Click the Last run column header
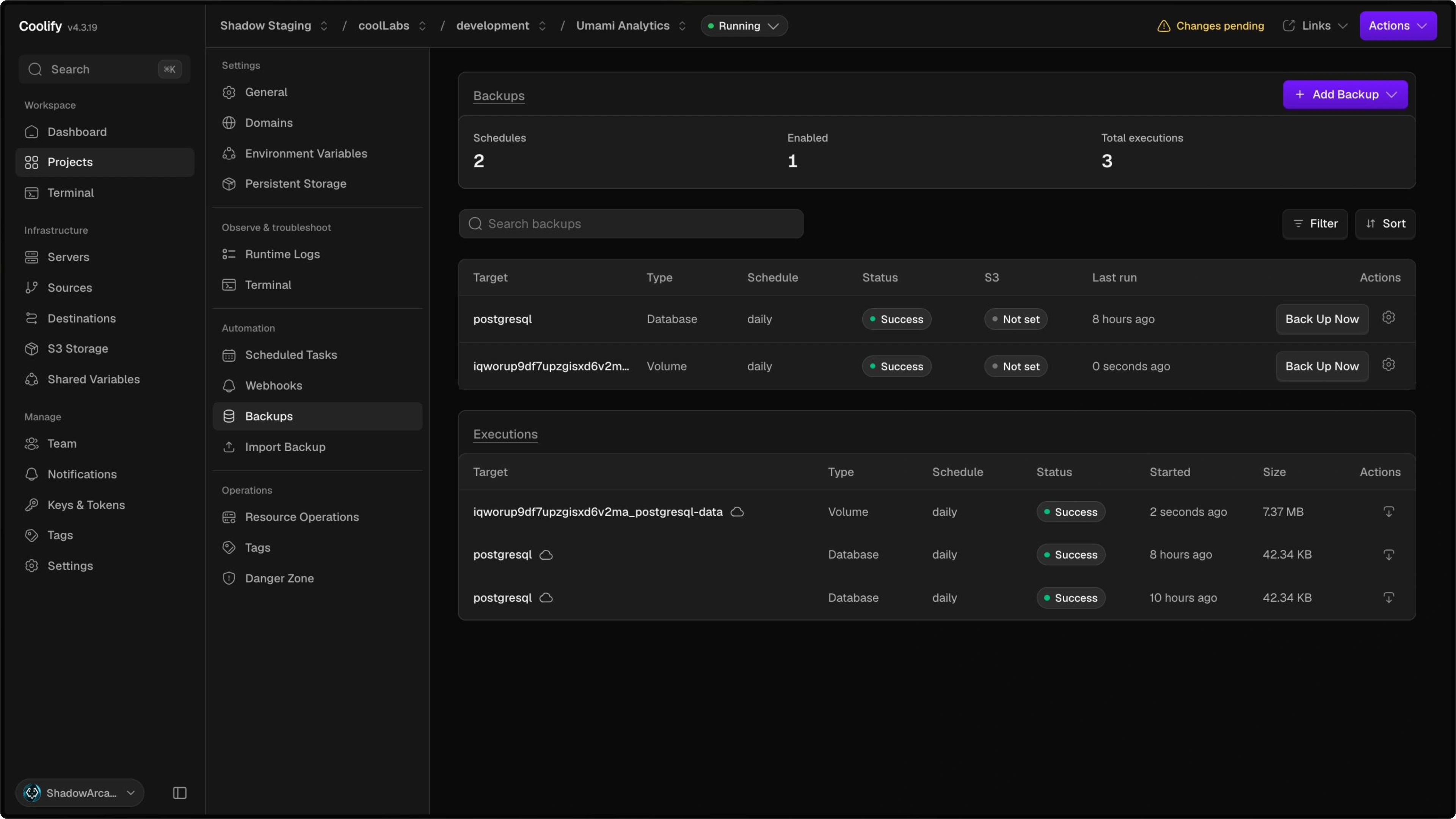The height and width of the screenshot is (819, 1456). click(x=1114, y=278)
